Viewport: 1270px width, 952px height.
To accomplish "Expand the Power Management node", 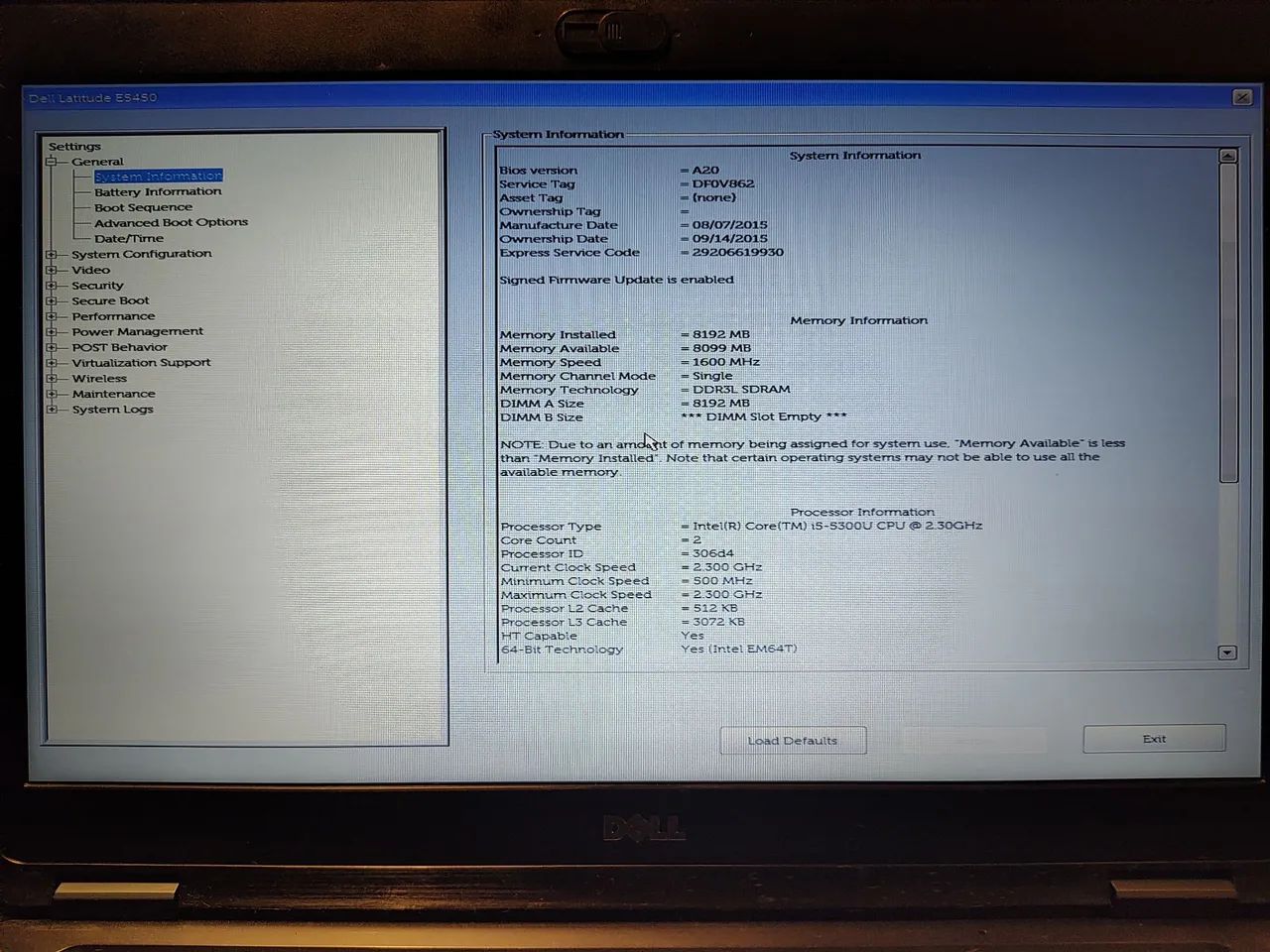I will coord(52,332).
